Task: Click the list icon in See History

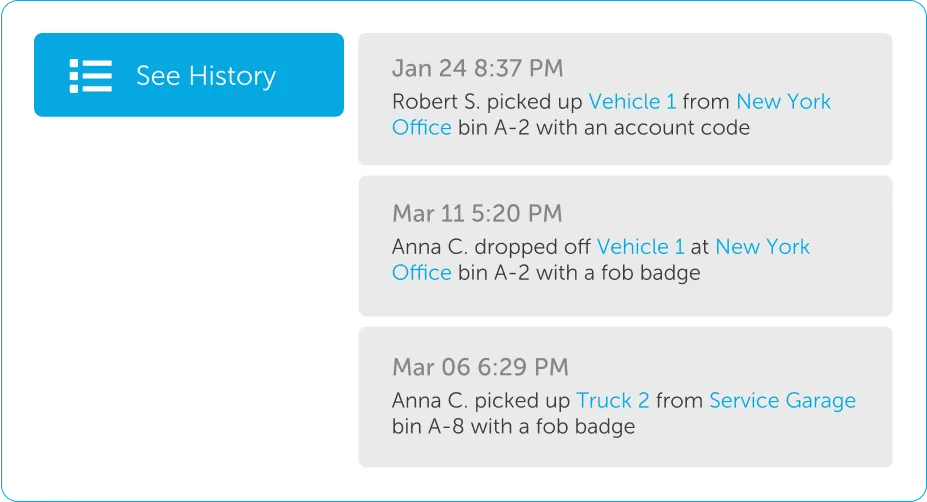Action: tap(90, 76)
